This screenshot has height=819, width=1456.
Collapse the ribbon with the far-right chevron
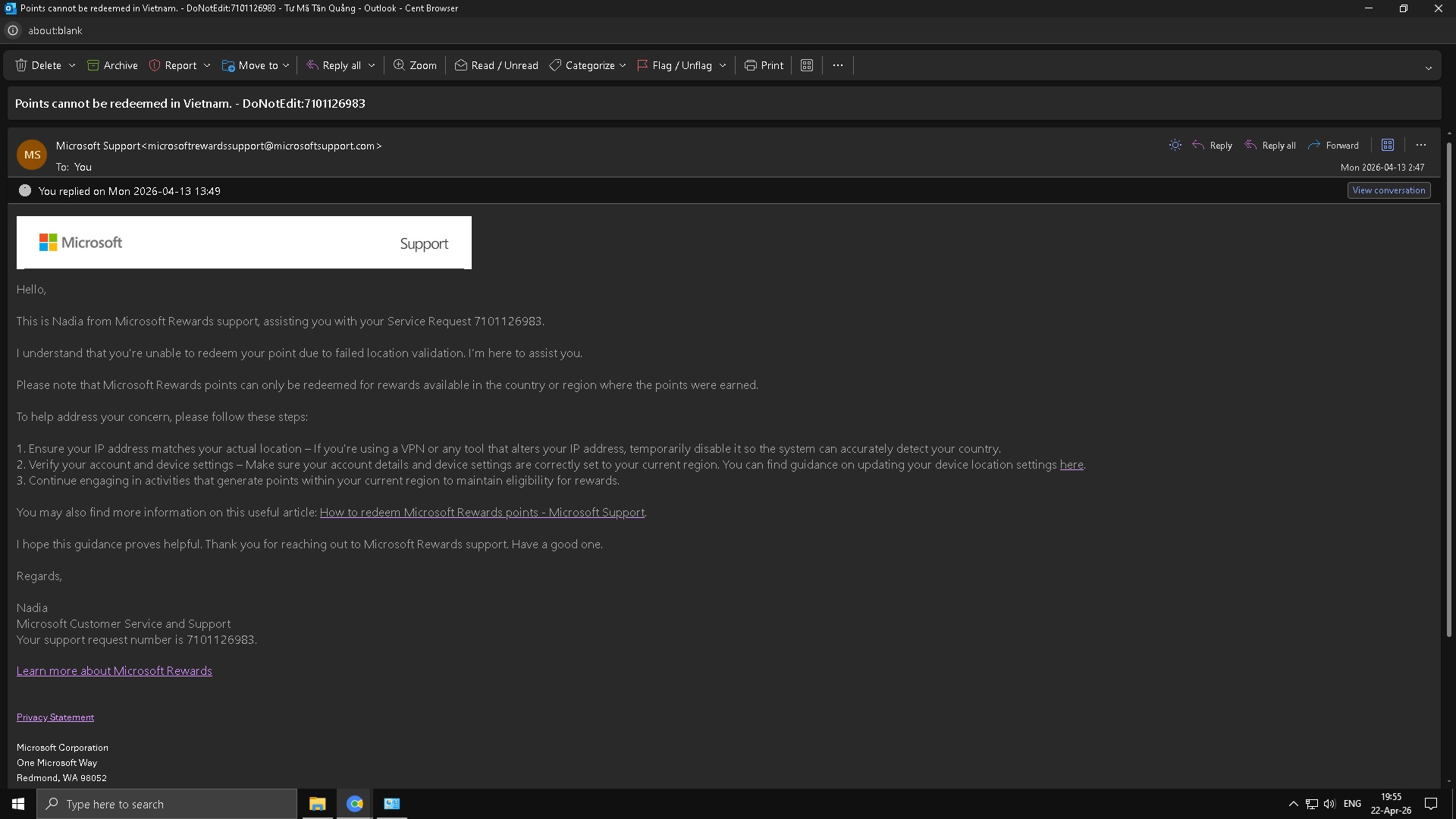point(1429,68)
